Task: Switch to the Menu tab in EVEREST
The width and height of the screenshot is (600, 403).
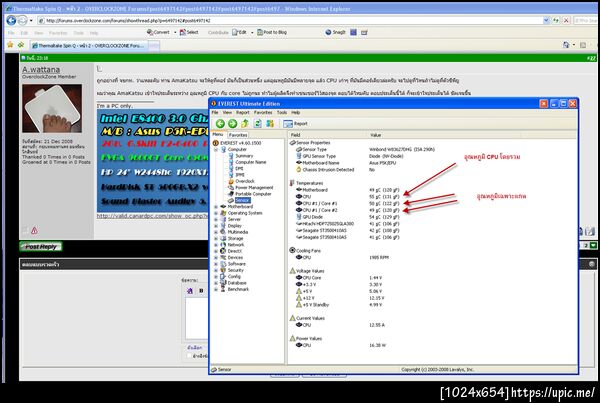Action: pos(218,135)
